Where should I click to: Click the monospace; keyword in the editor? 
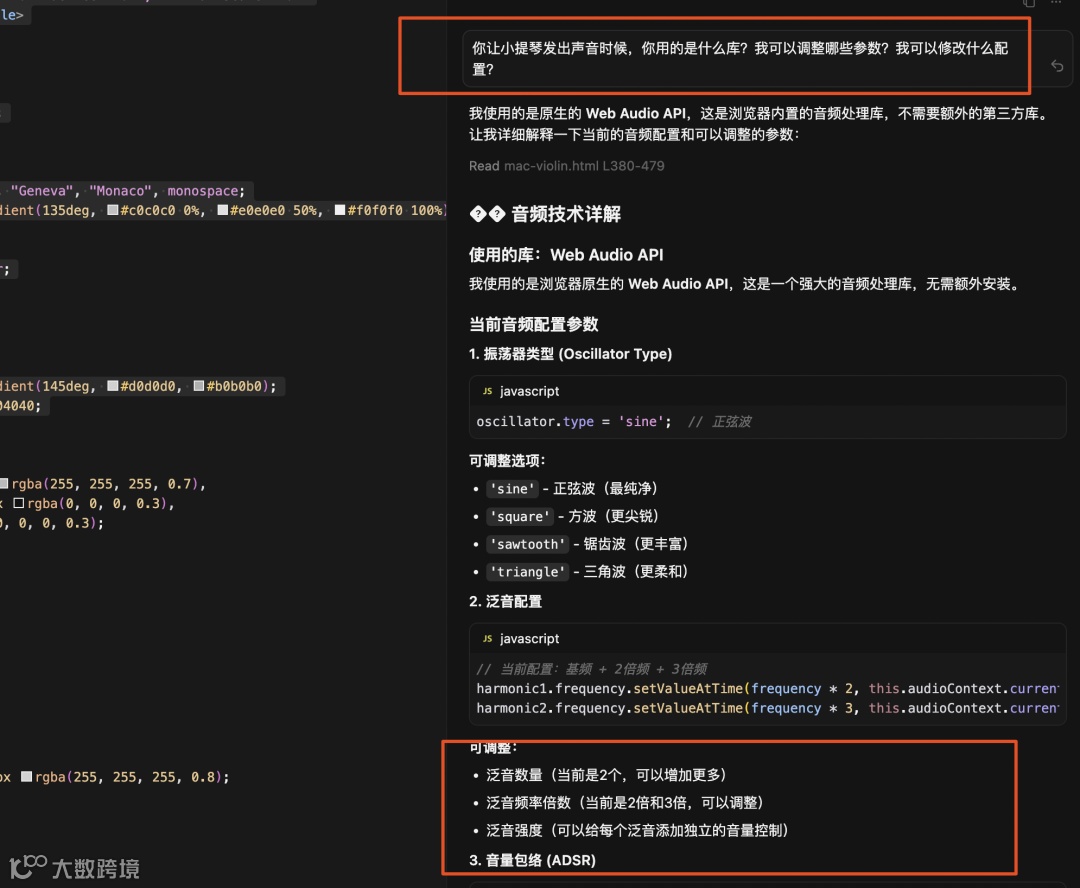pyautogui.click(x=206, y=191)
